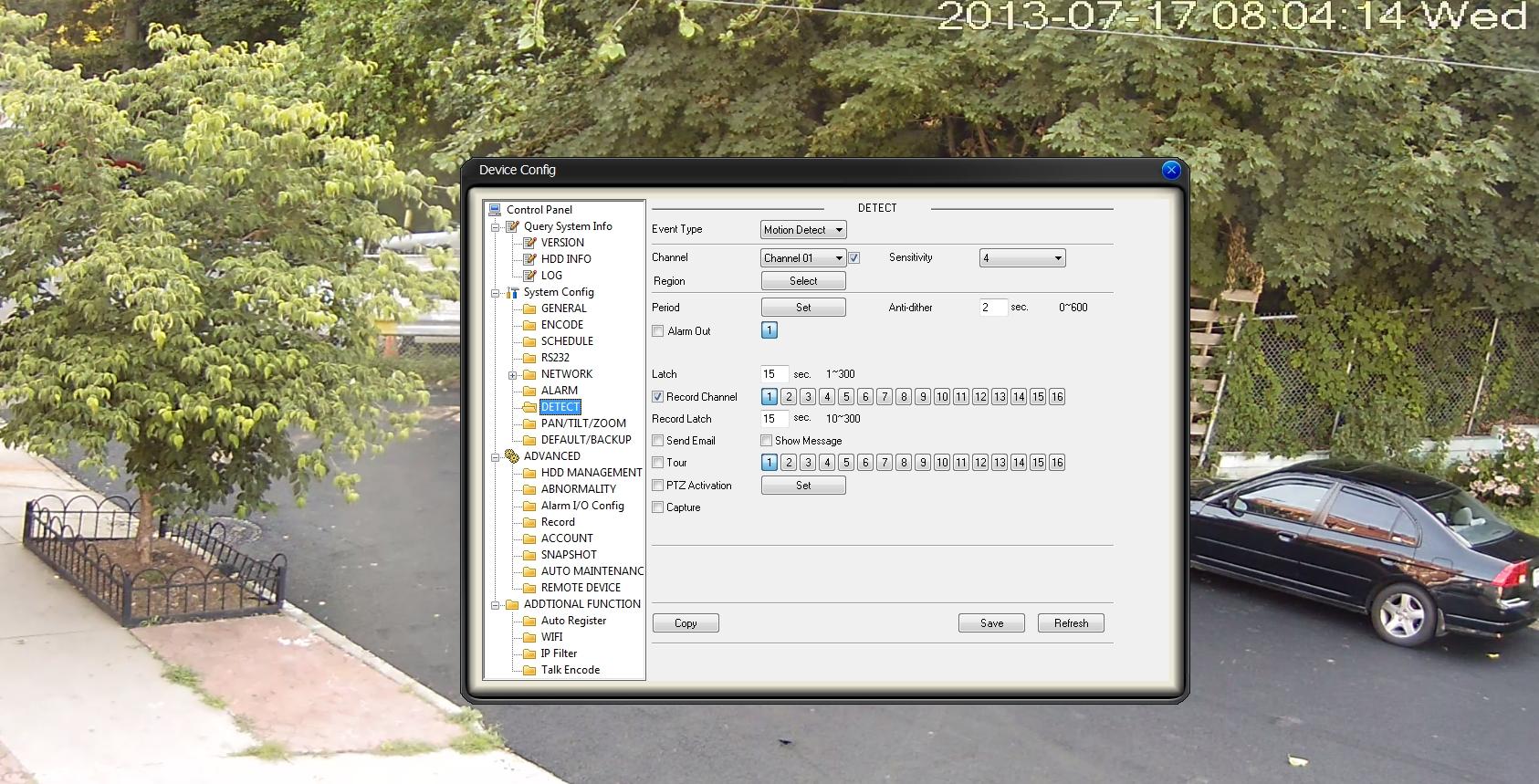The width and height of the screenshot is (1539, 784).
Task: Open the ENCODE settings page
Action: click(x=561, y=325)
